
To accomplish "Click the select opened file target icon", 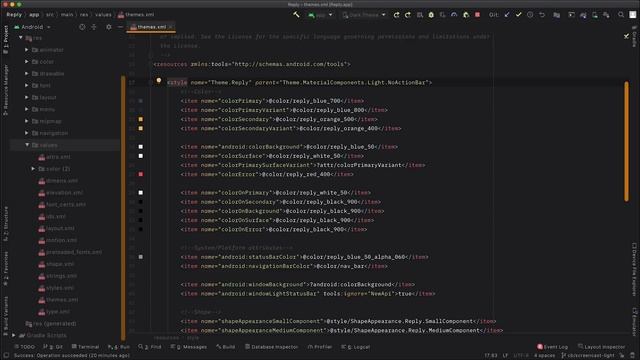I will click(82, 27).
